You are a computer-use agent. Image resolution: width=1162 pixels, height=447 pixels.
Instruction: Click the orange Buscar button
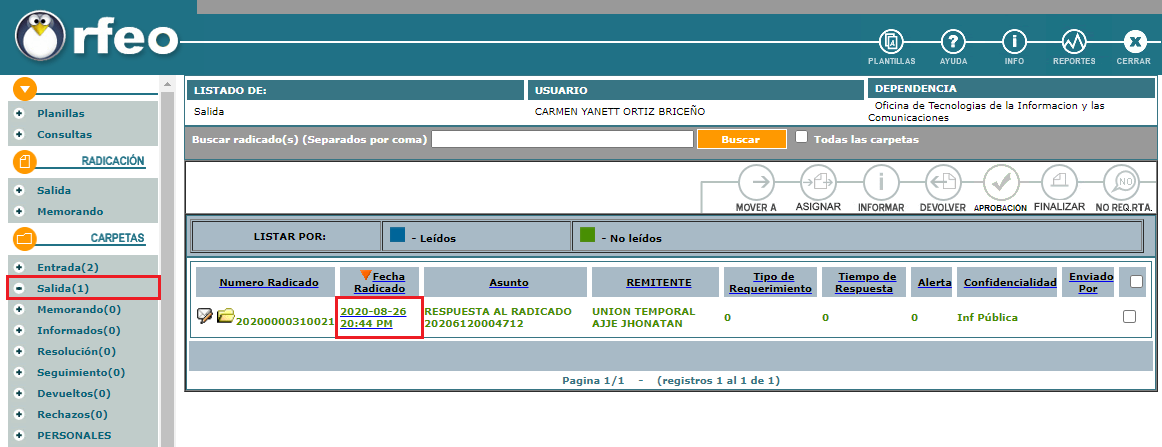(x=741, y=139)
